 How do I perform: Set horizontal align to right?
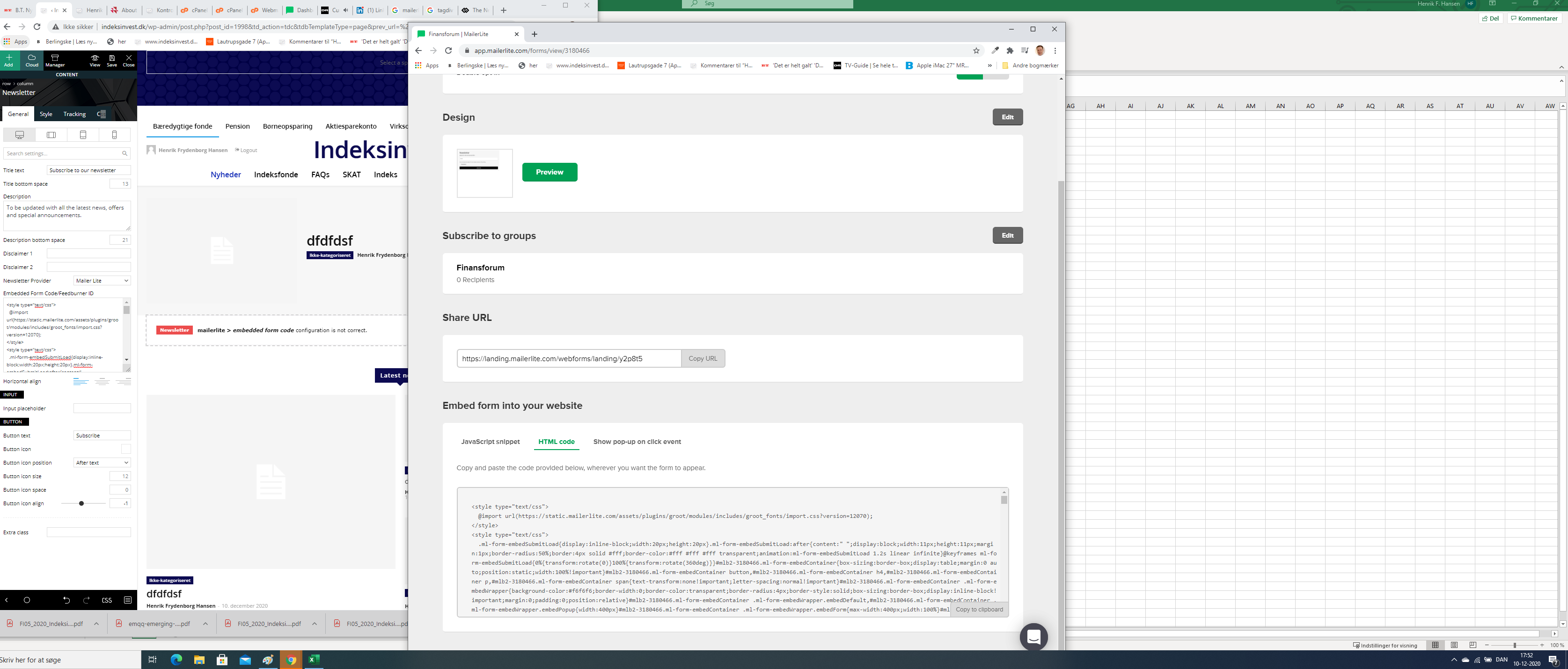[124, 381]
